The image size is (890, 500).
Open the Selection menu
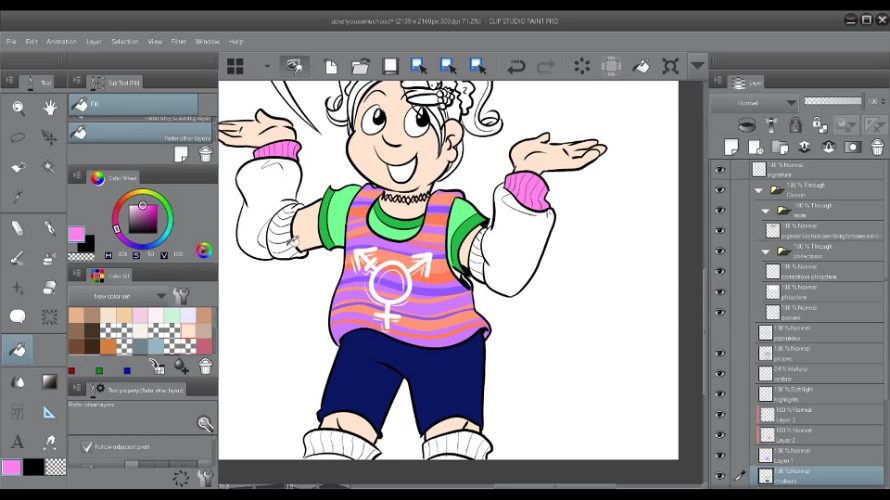124,41
